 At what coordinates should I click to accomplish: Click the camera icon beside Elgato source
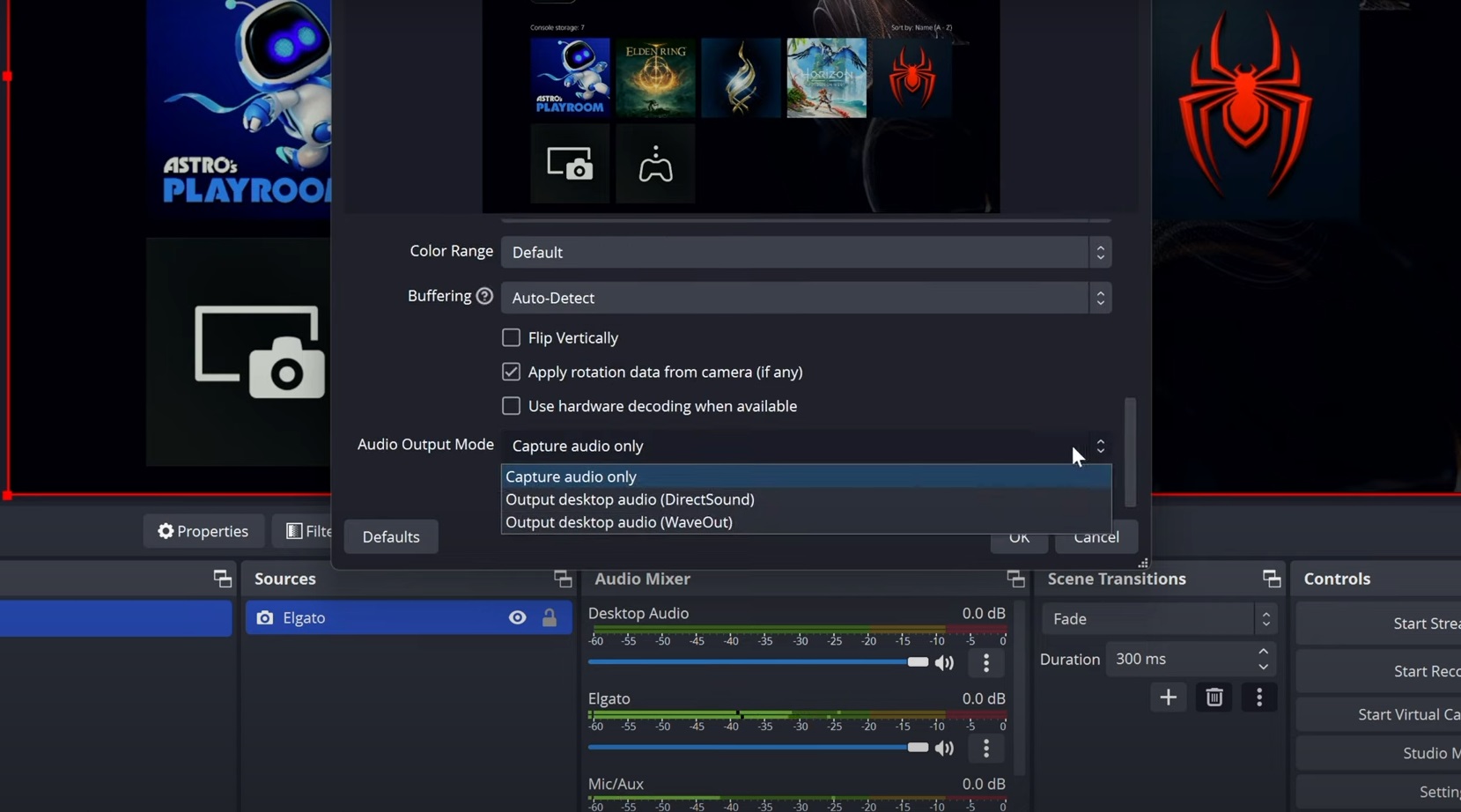pyautogui.click(x=265, y=618)
